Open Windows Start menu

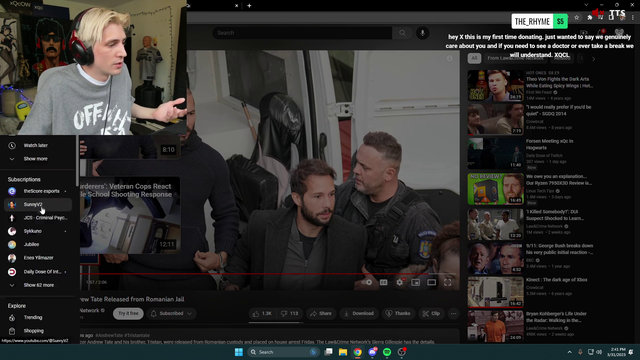tap(239, 352)
